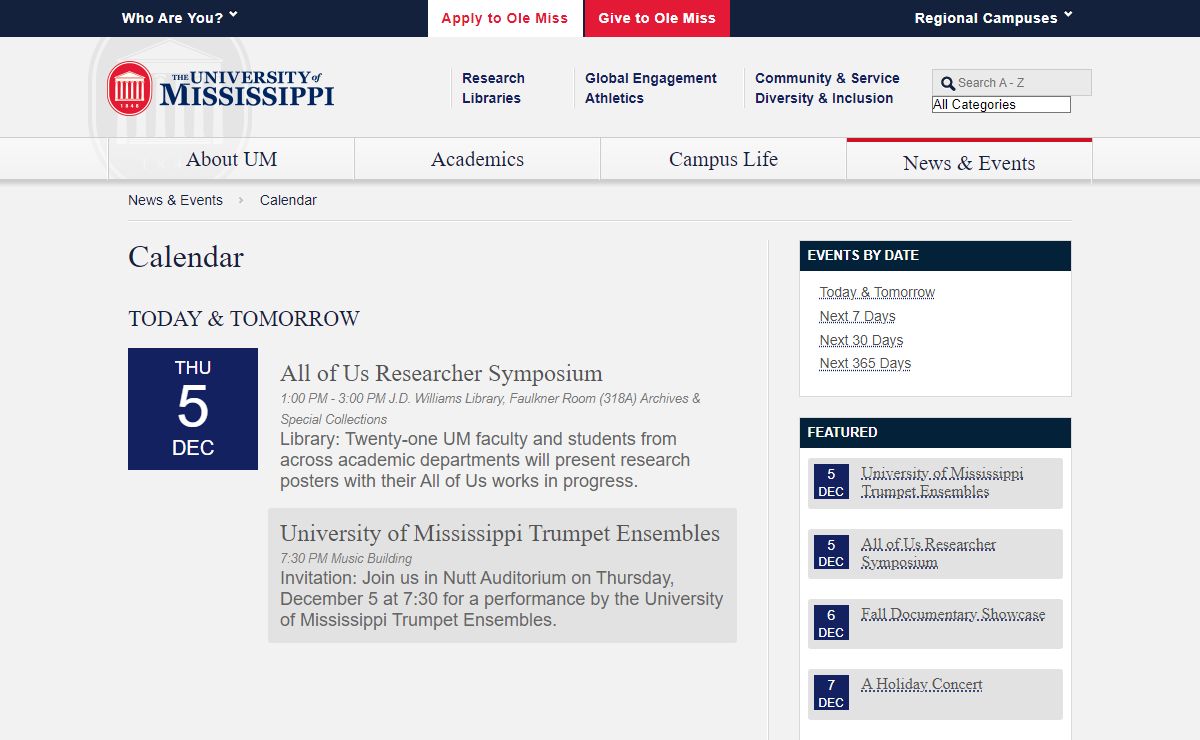Open featured All of Us Researcher Symposium
The height and width of the screenshot is (740, 1200).
pyautogui.click(x=928, y=553)
